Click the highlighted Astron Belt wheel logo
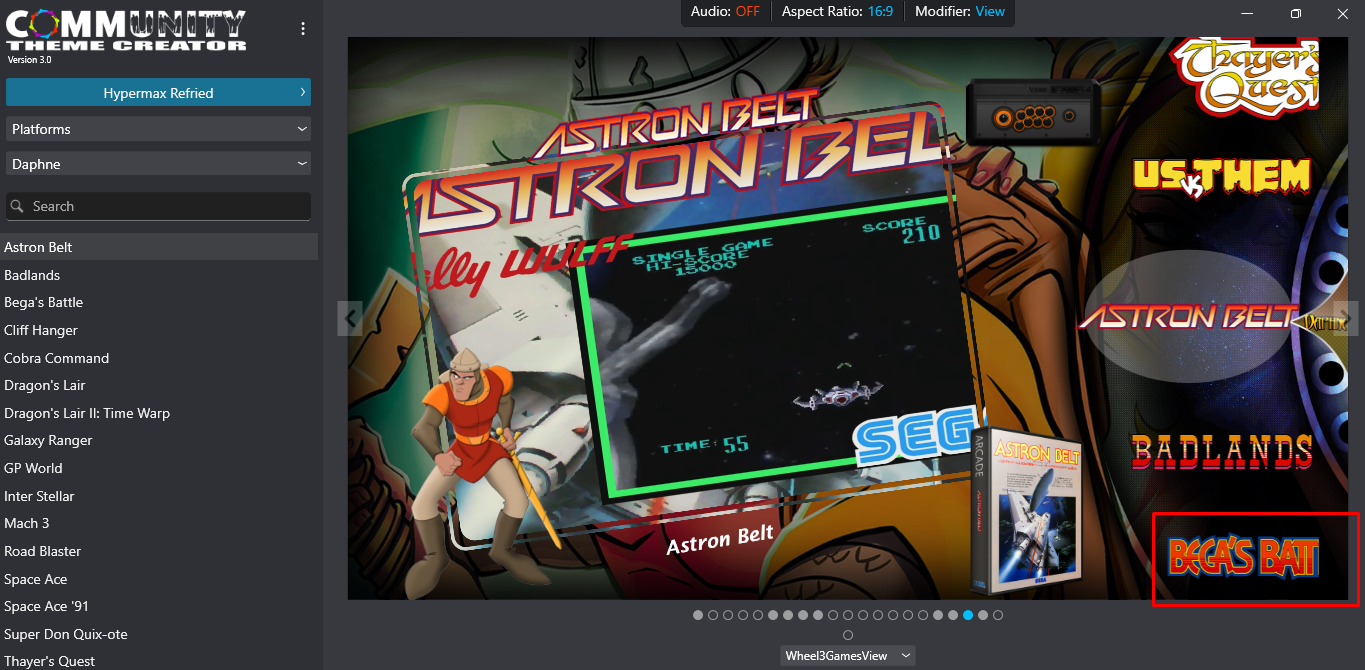1365x670 pixels. pos(1187,316)
